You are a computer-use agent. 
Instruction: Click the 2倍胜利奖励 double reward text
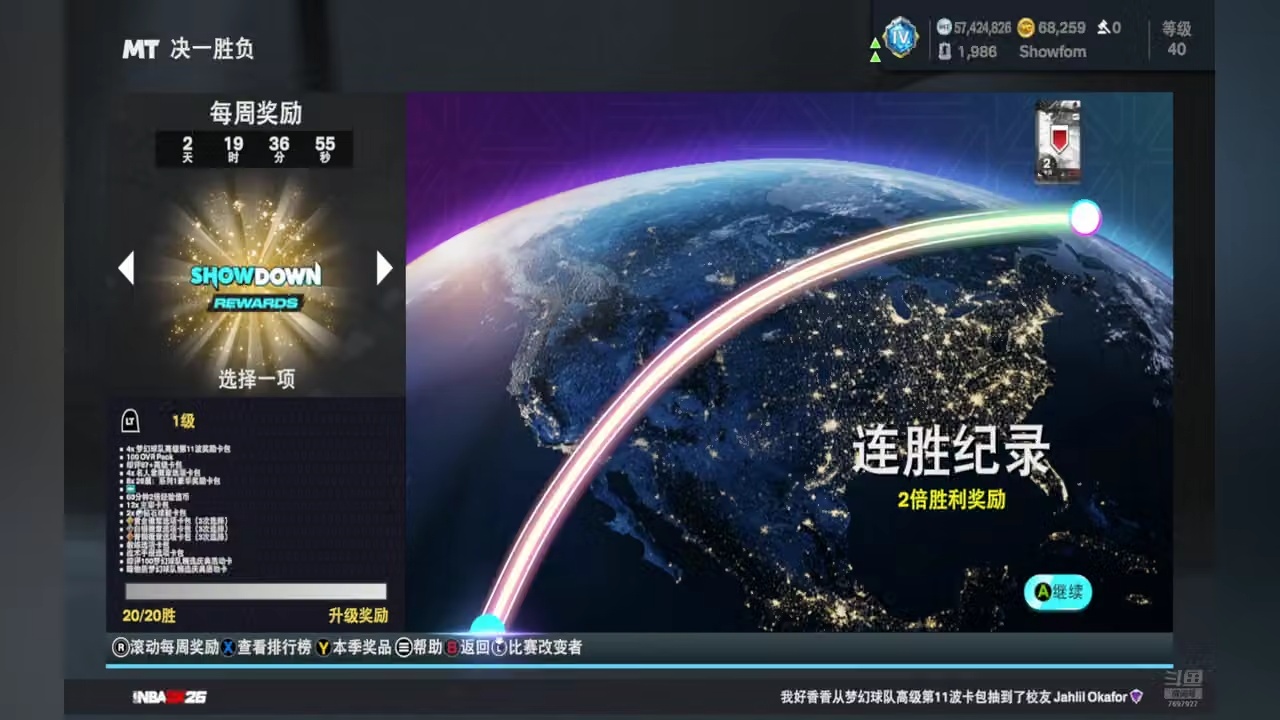[951, 499]
